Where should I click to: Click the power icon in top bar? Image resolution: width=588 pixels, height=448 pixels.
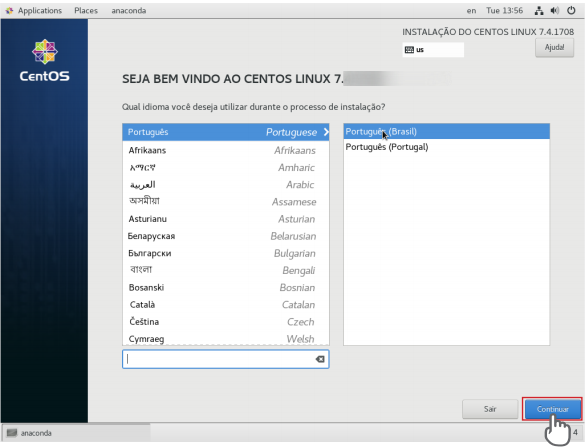(571, 10)
